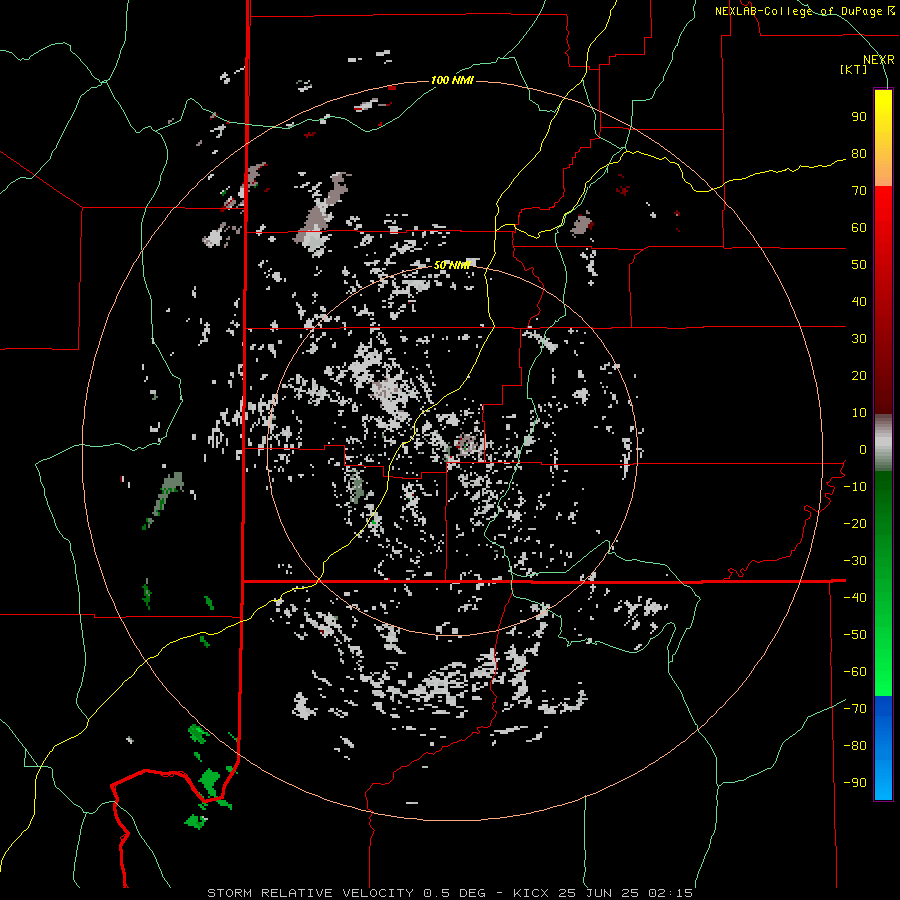Click the 30 value on velocity scale
This screenshot has height=900, width=900.
859,339
